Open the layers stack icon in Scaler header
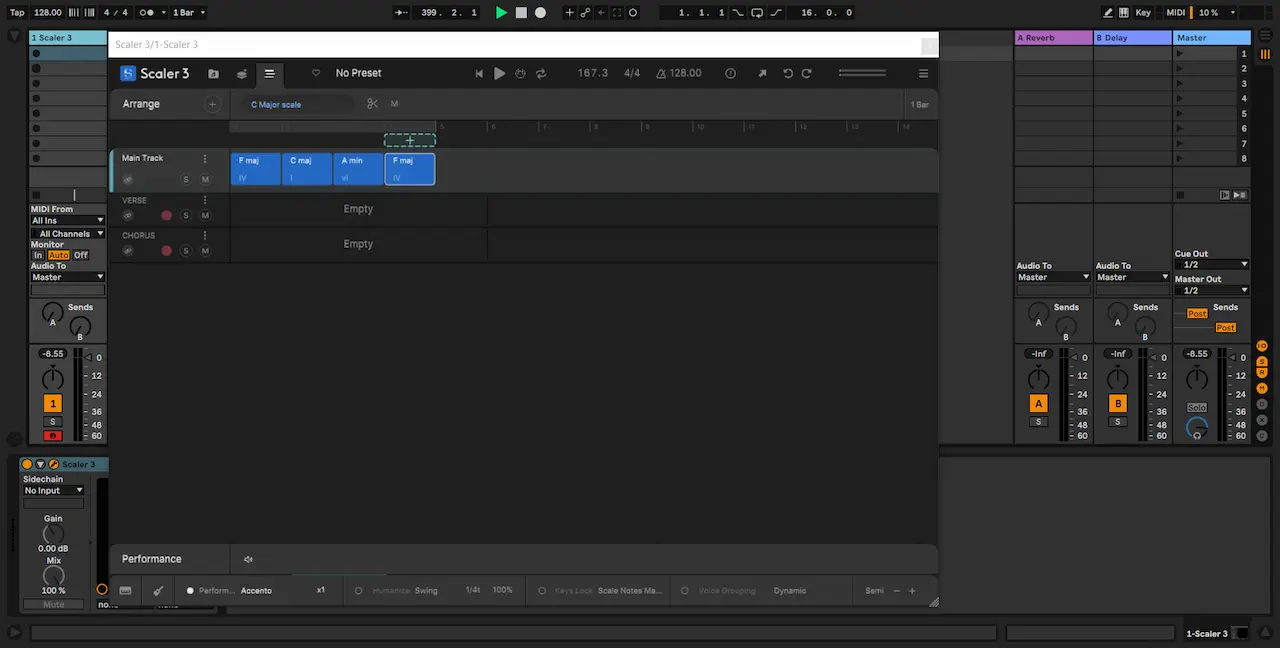The image size is (1280, 648). [241, 73]
